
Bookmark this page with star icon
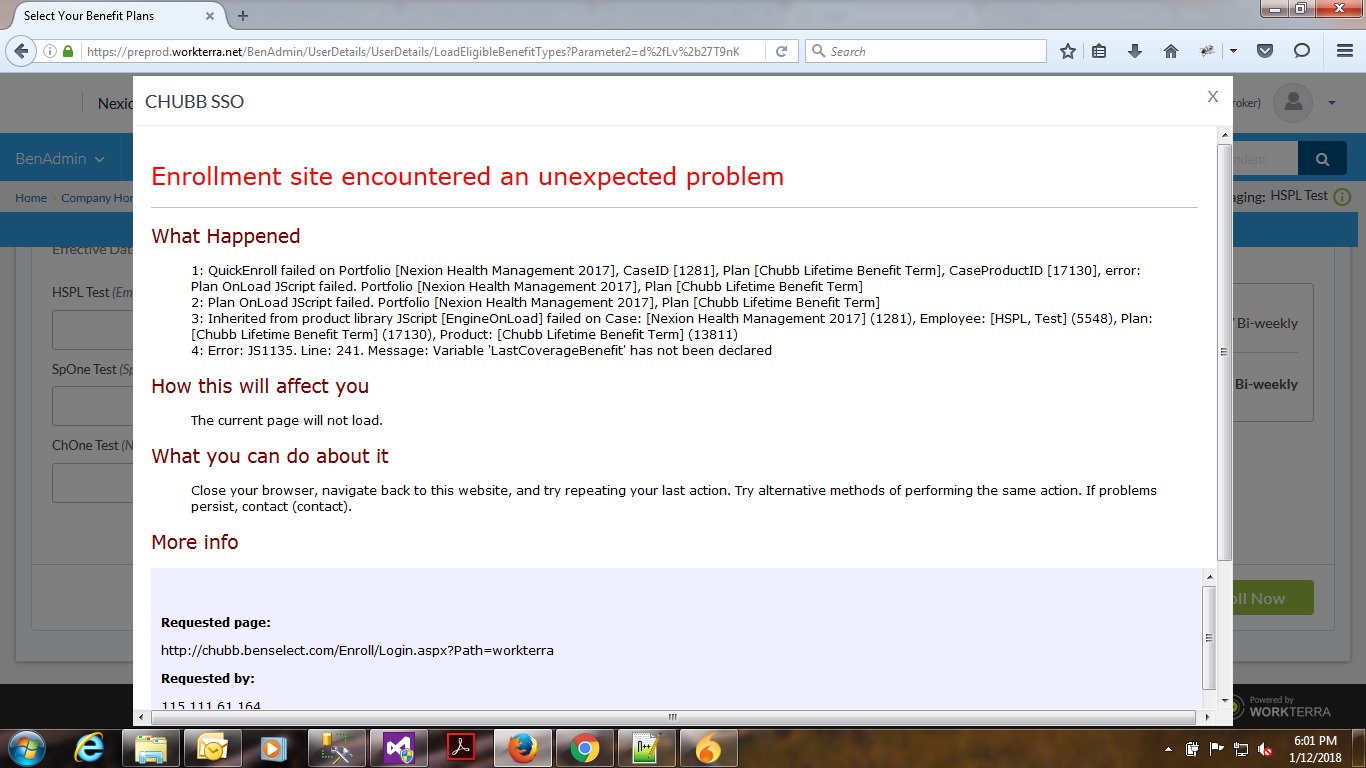coord(1068,51)
